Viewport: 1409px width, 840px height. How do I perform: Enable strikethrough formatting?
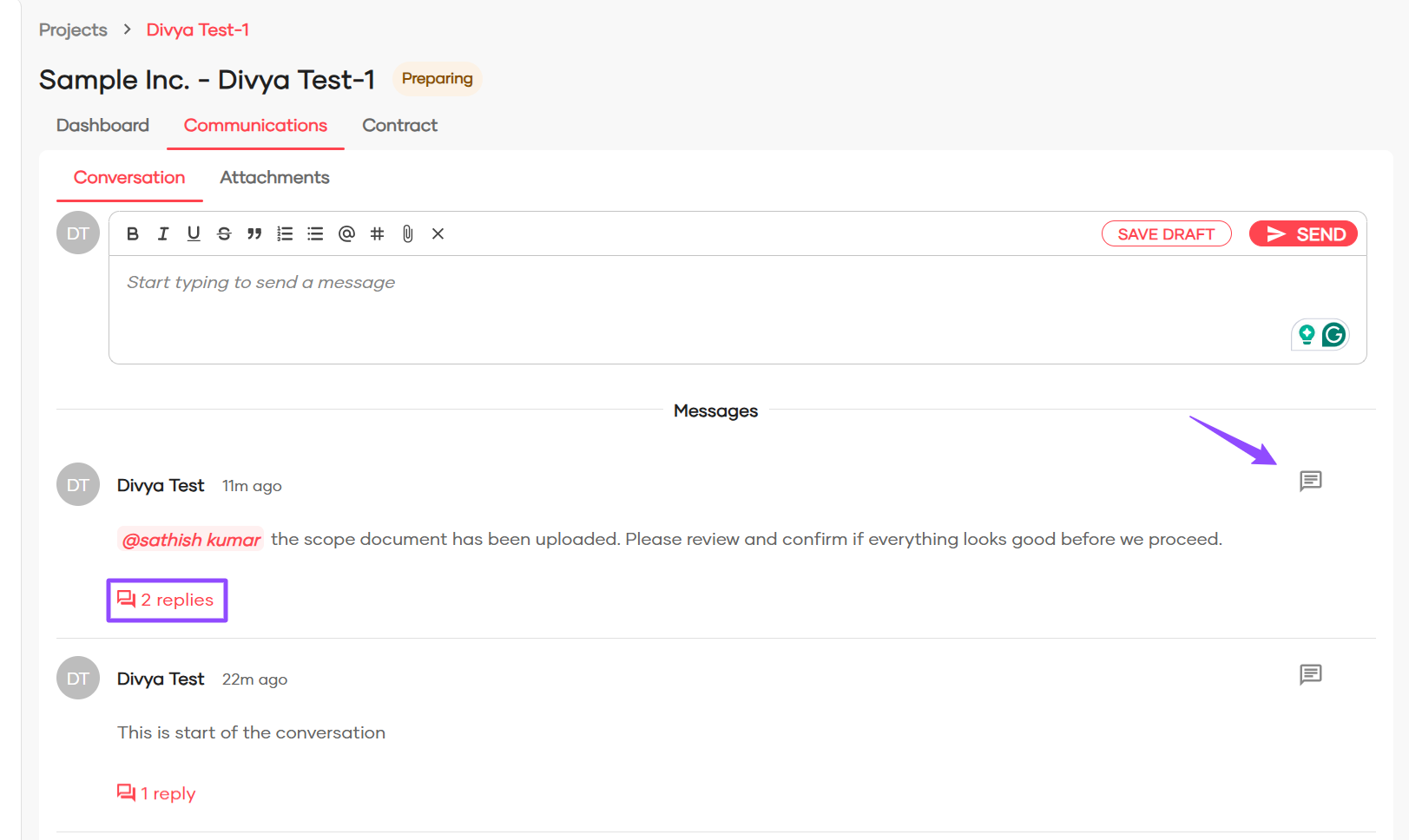(x=224, y=233)
